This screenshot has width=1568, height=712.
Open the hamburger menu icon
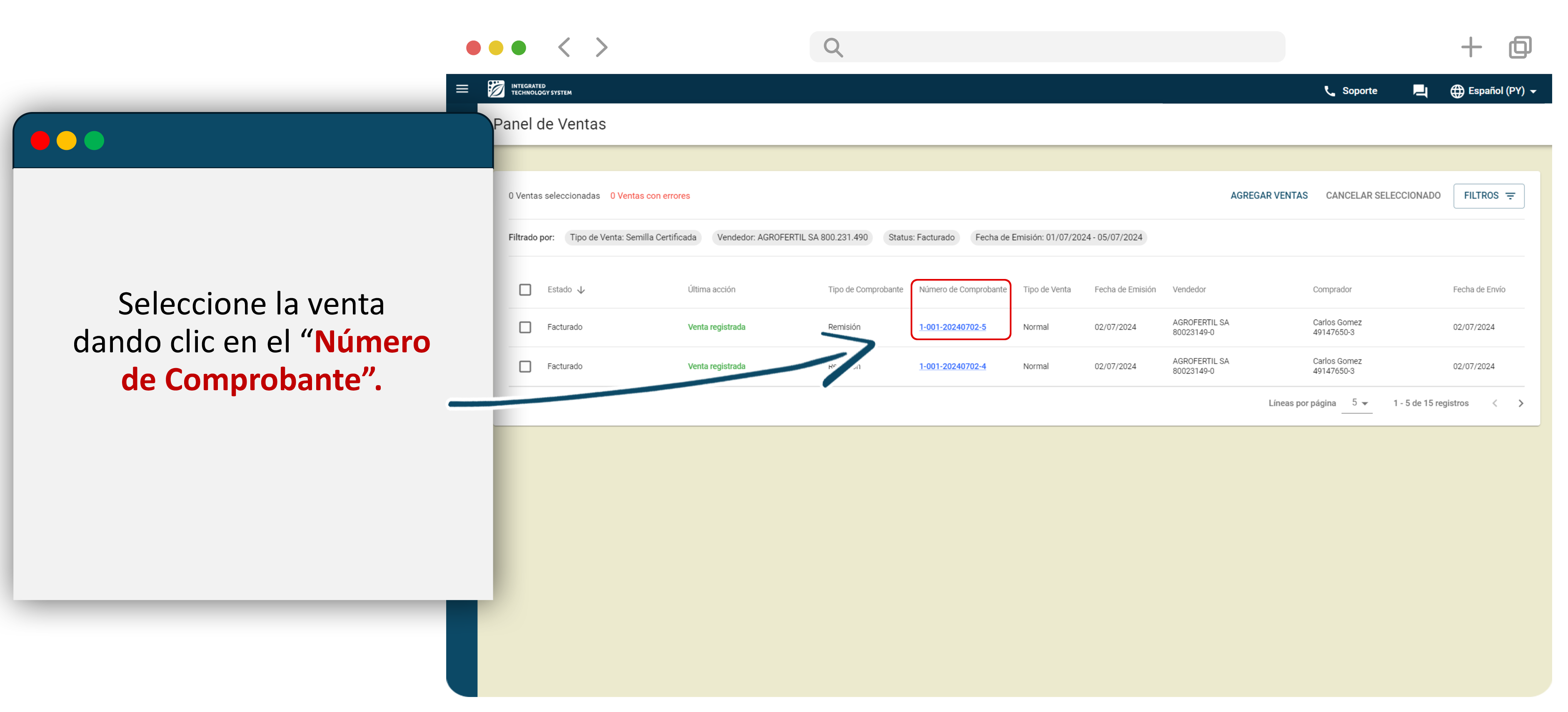[462, 90]
